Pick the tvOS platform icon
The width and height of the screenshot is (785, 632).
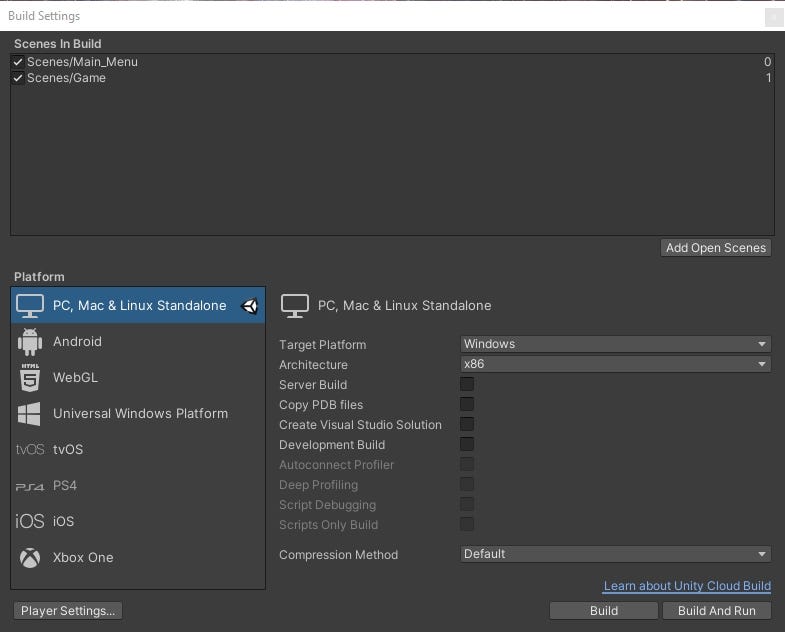point(30,450)
